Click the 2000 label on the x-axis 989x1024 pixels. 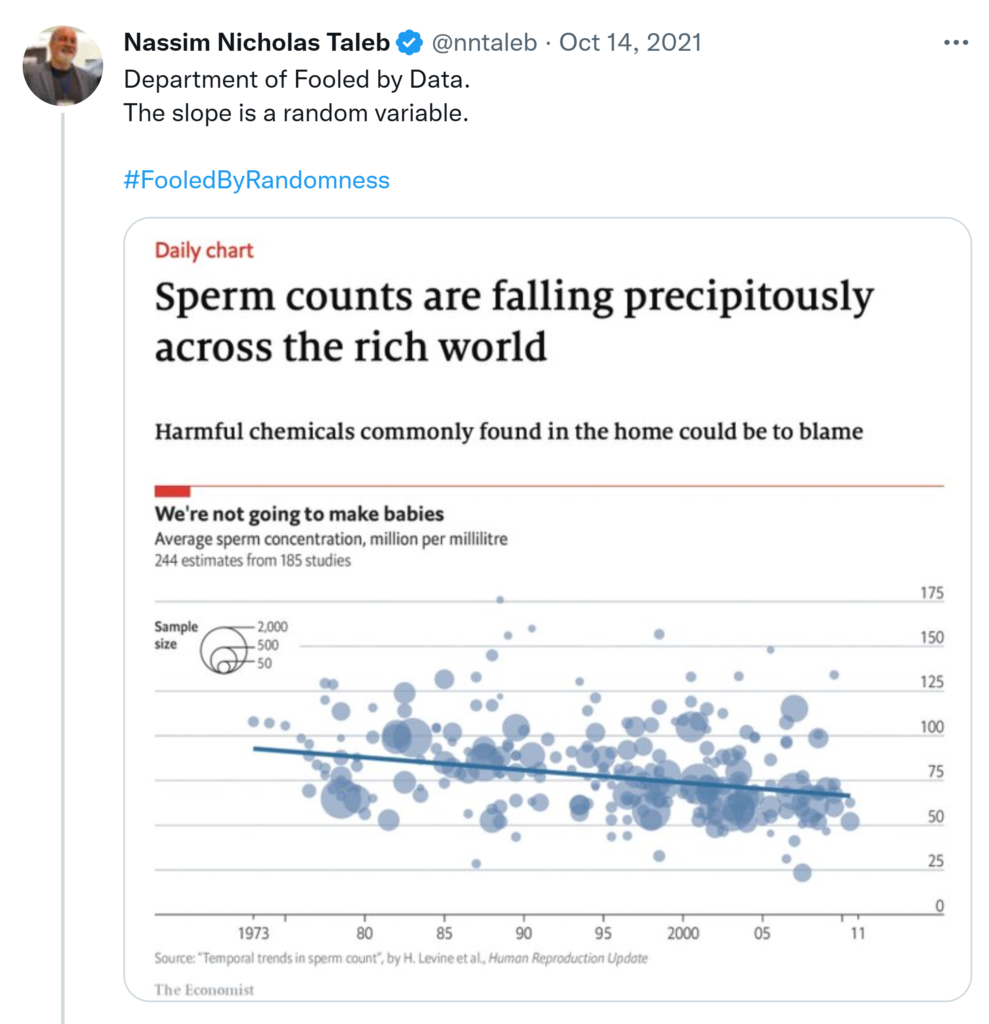[682, 934]
